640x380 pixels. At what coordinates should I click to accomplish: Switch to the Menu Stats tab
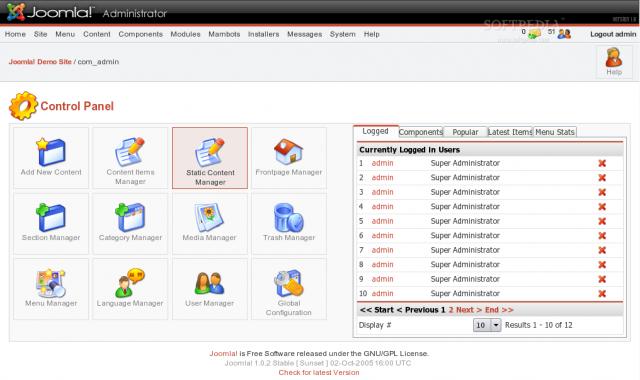[555, 132]
